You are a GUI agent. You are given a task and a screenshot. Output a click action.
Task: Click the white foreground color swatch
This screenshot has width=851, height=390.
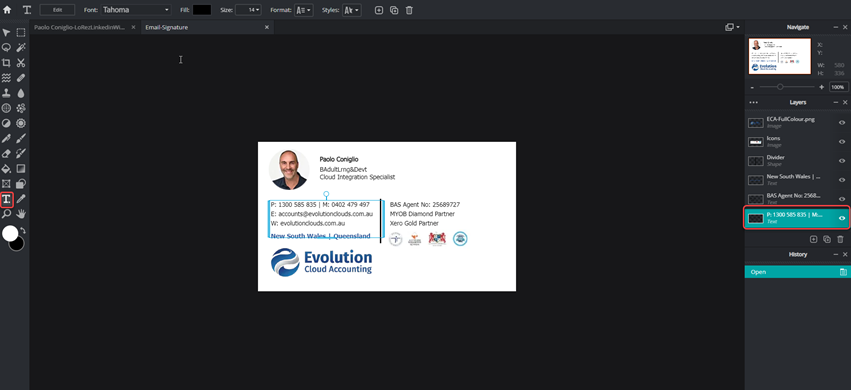click(x=9, y=233)
